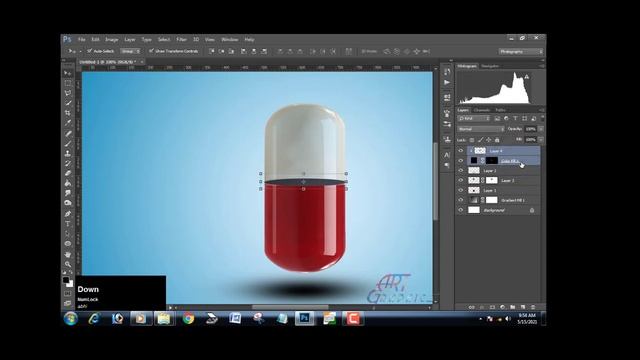Image resolution: width=640 pixels, height=360 pixels.
Task: Switch to the Navigator tab
Action: (489, 66)
